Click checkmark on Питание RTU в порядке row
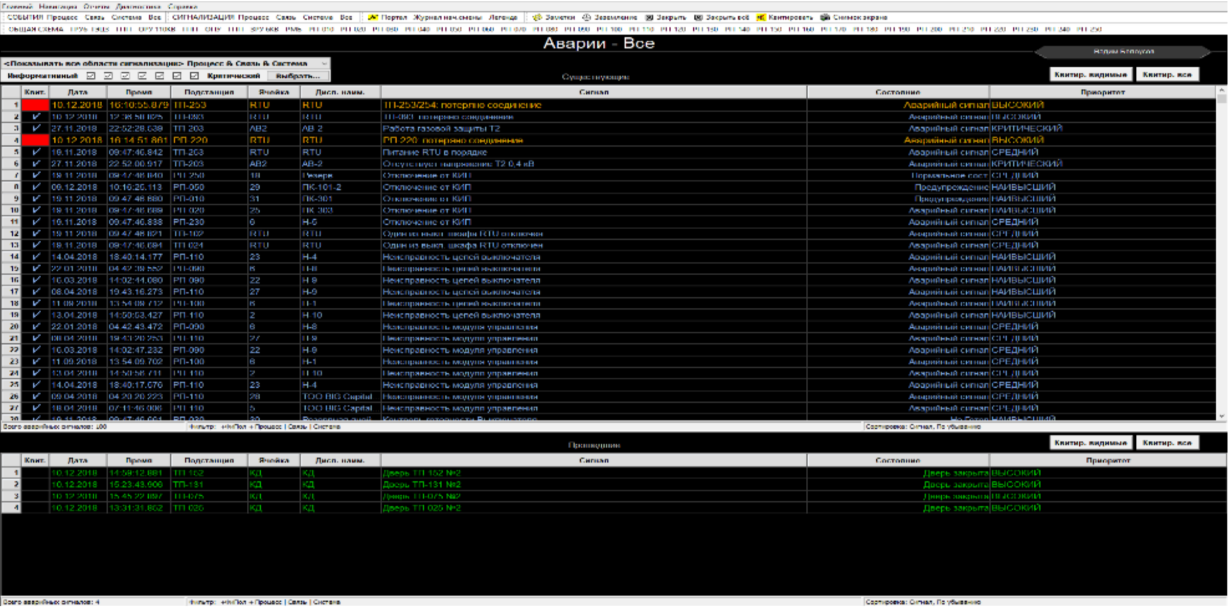The width and height of the screenshot is (1228, 607). pyautogui.click(x=35, y=152)
